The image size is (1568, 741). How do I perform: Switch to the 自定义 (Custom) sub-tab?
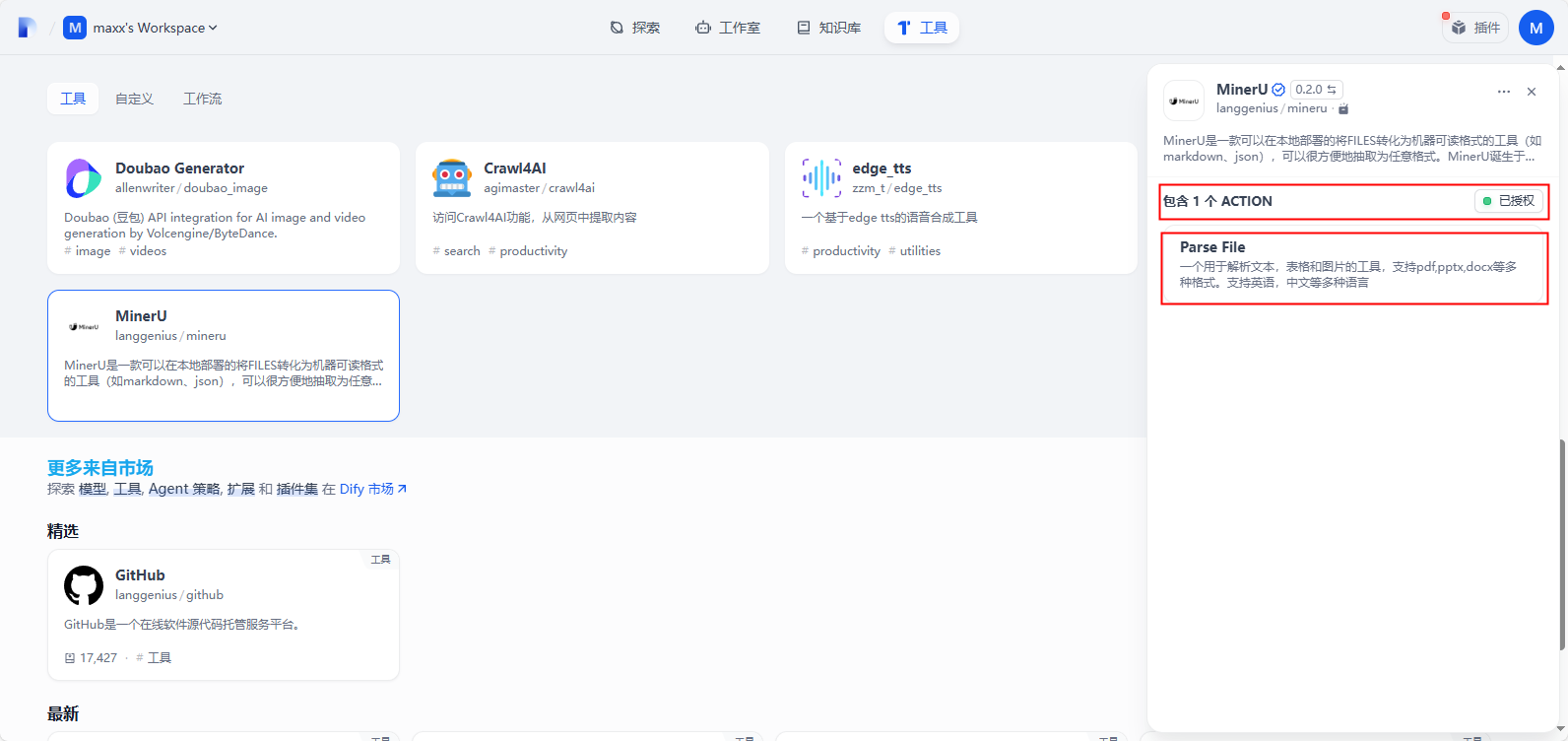134,99
